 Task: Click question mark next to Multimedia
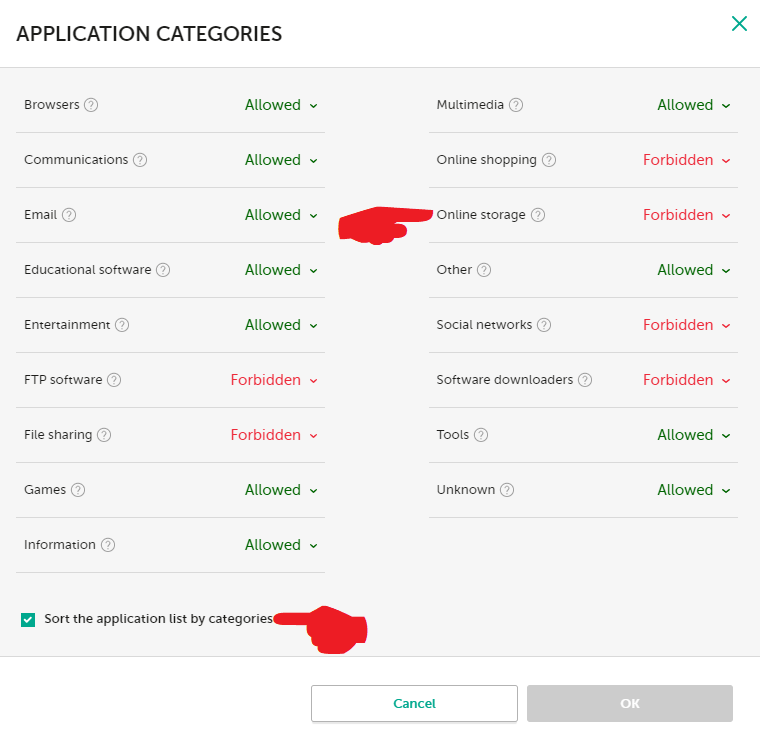tap(515, 105)
